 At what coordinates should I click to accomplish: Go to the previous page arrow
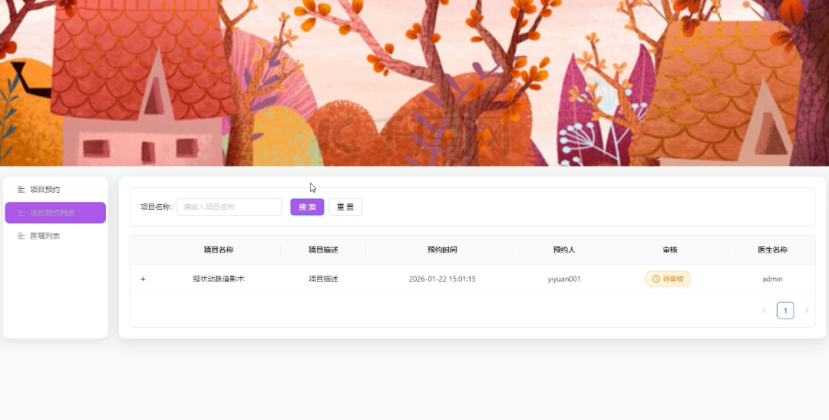point(764,311)
